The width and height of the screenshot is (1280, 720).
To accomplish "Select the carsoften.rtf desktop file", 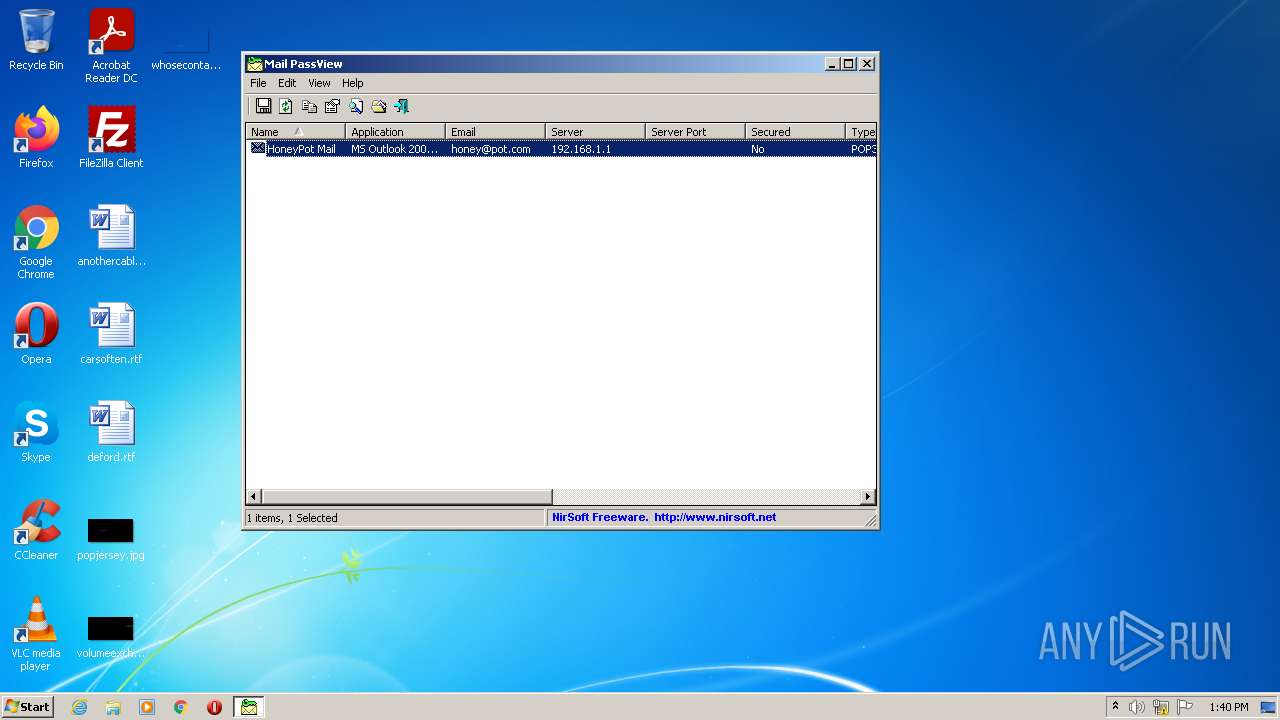I will coord(111,334).
